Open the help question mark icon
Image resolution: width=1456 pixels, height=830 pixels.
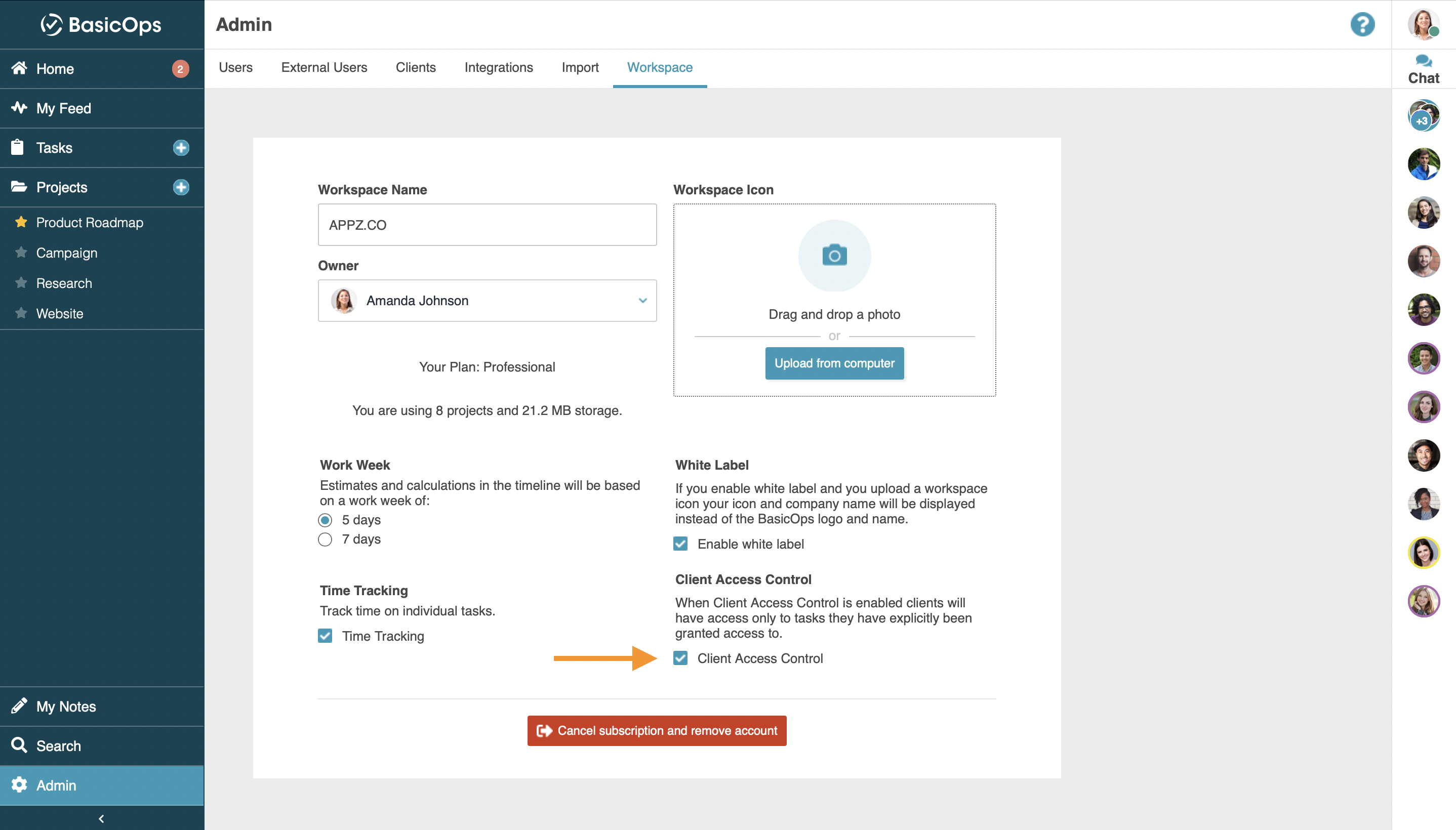click(x=1362, y=24)
